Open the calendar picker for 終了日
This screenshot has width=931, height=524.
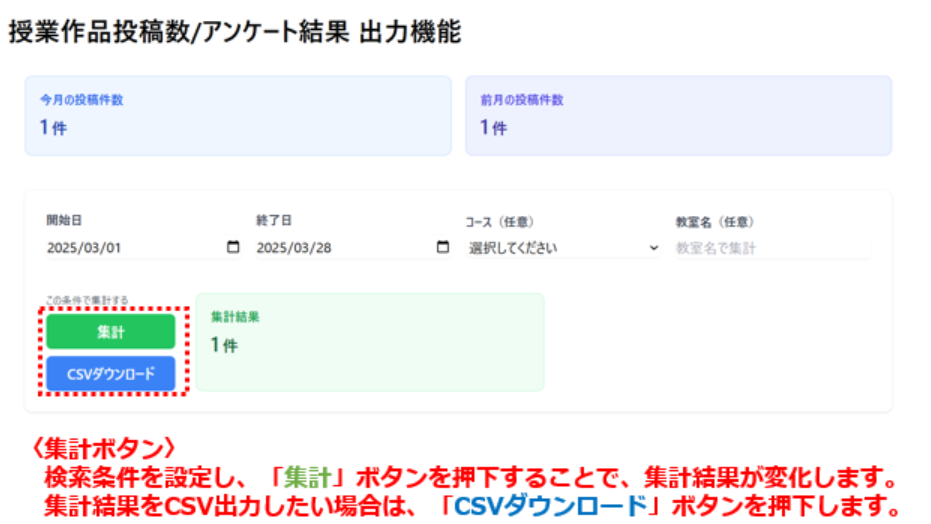tap(443, 248)
